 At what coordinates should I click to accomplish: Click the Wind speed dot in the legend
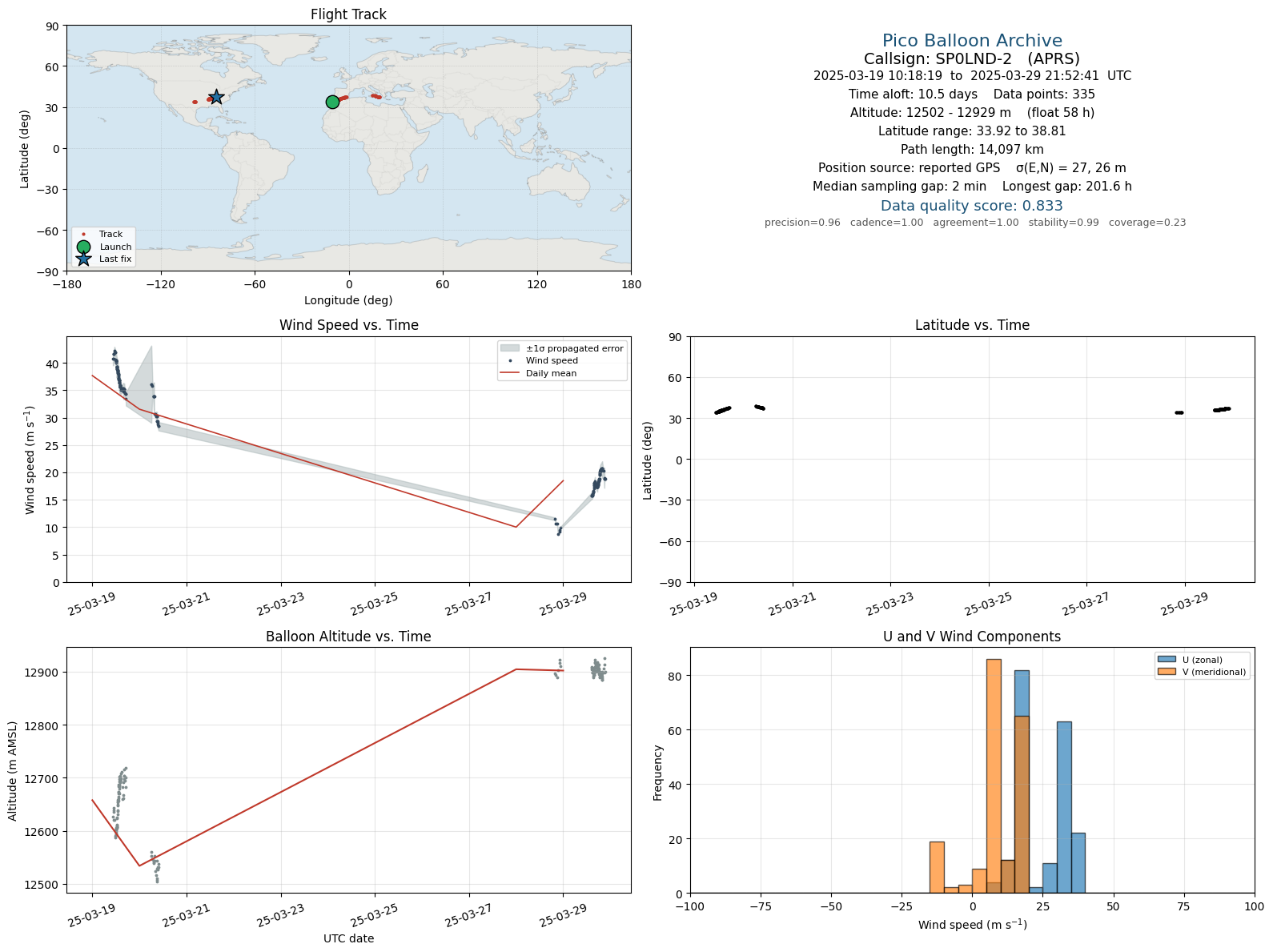[510, 361]
